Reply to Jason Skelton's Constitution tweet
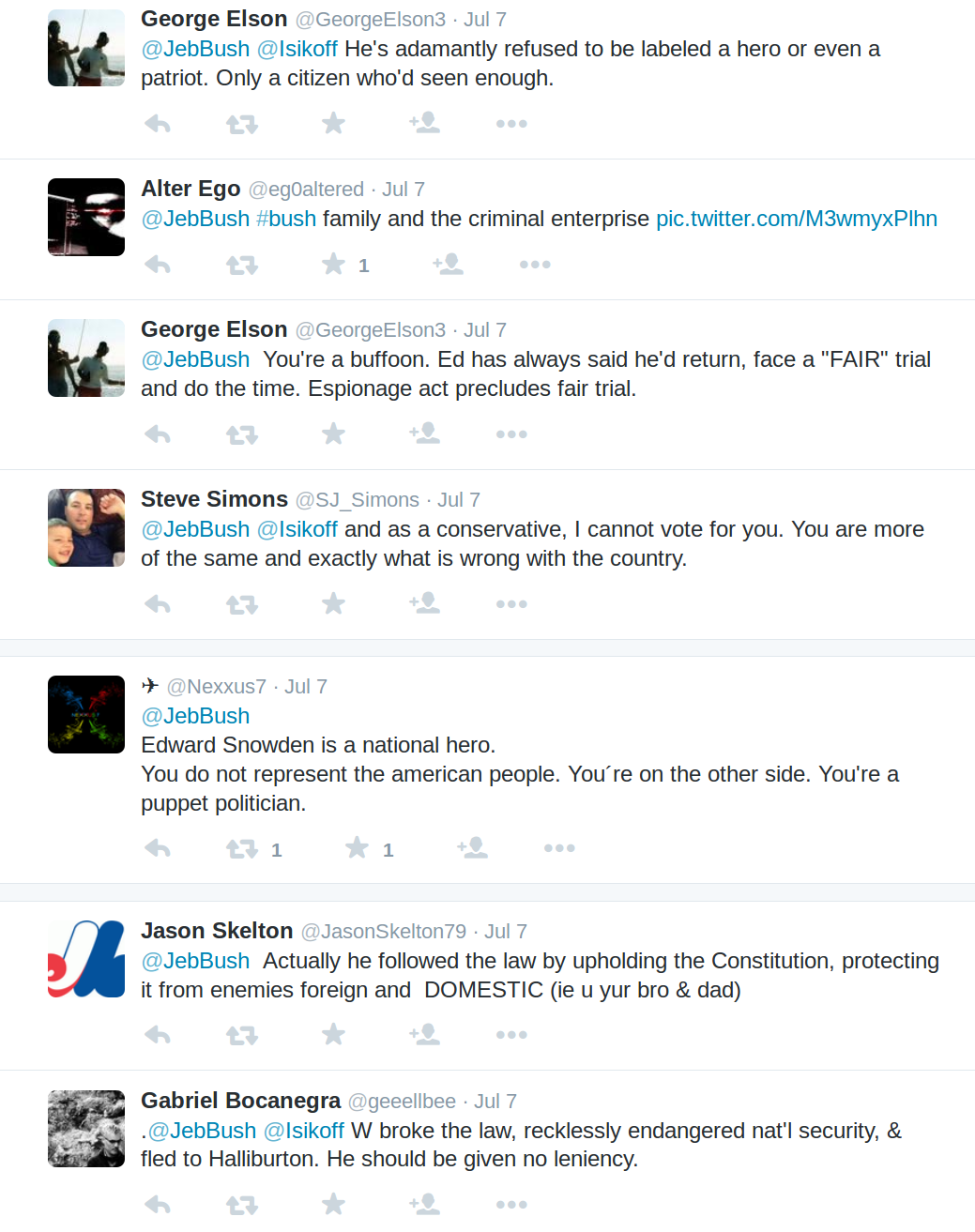This screenshot has width=975, height=1232. (x=158, y=1035)
